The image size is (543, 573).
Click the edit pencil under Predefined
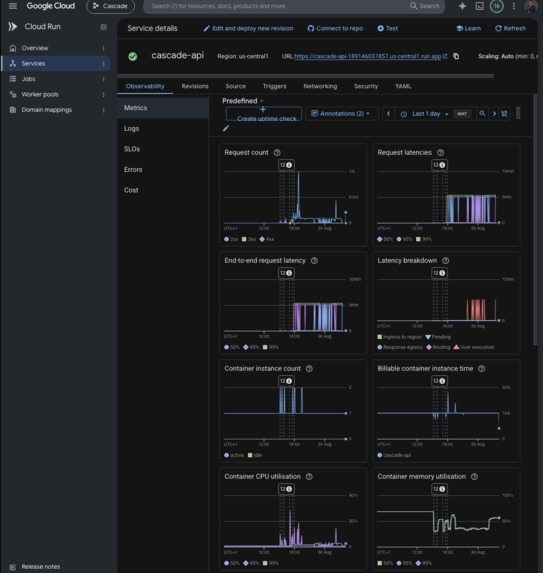coord(226,128)
